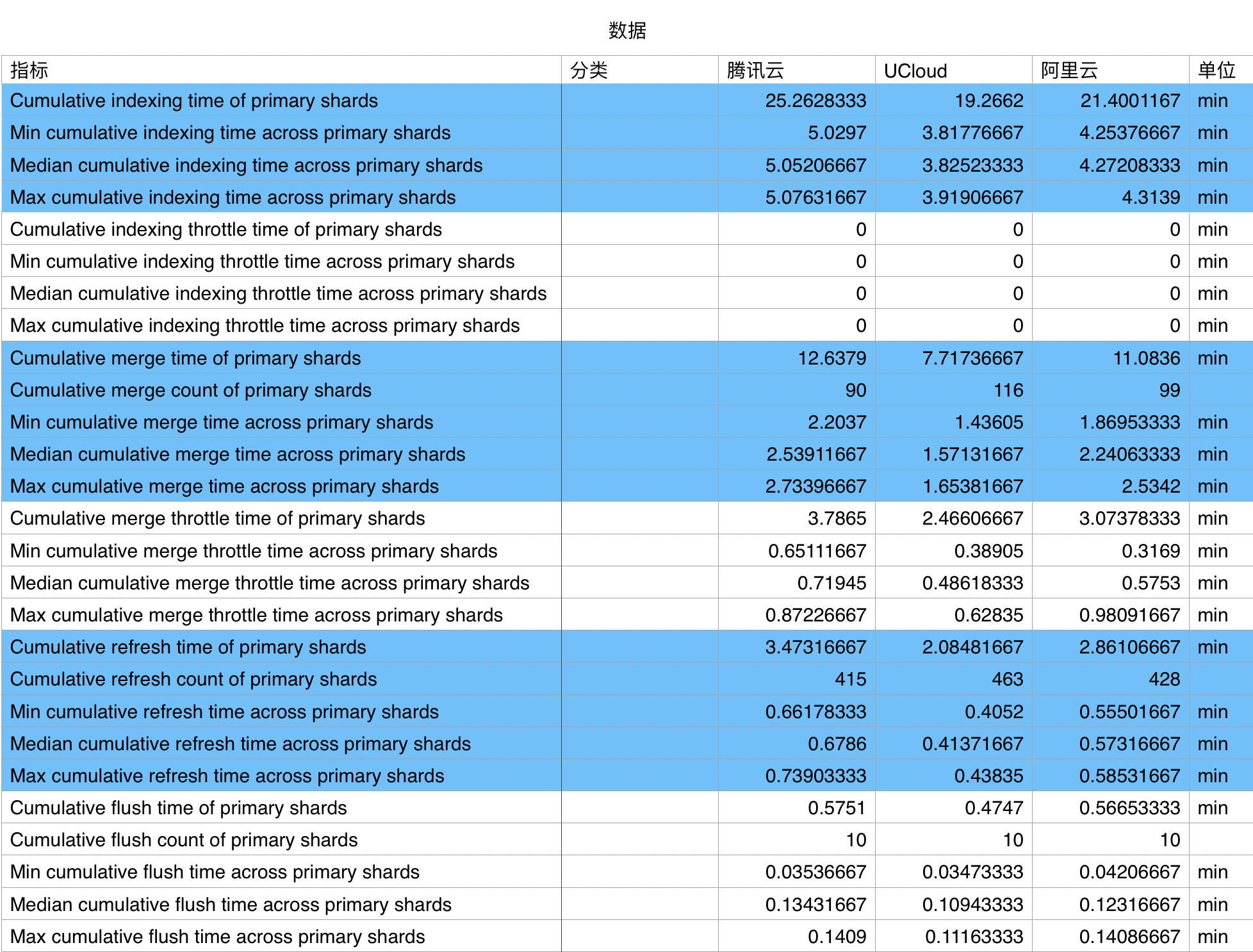Image resolution: width=1253 pixels, height=952 pixels.
Task: Select the 阿里云 column header
Action: [x=1110, y=70]
